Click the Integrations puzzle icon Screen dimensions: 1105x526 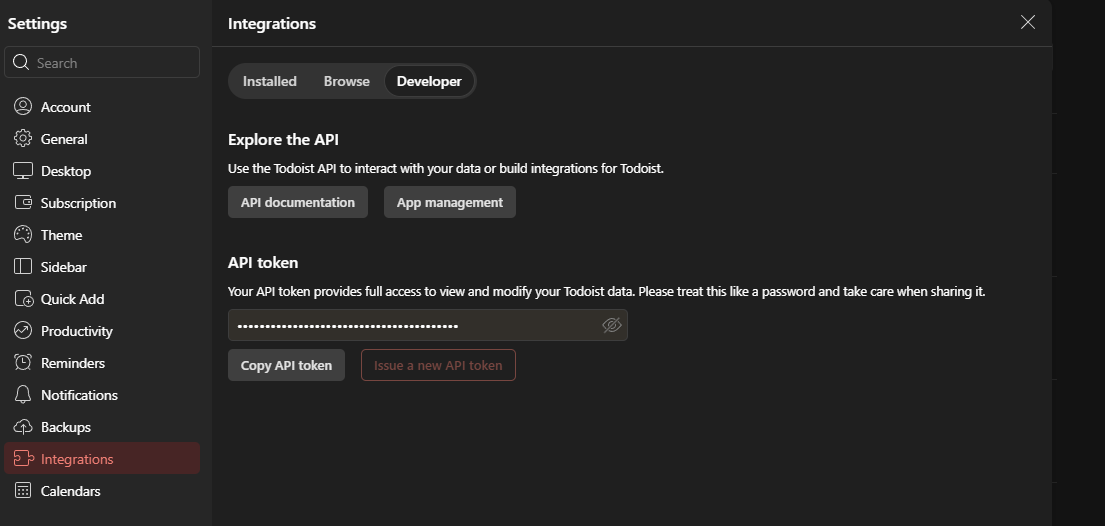coord(23,458)
